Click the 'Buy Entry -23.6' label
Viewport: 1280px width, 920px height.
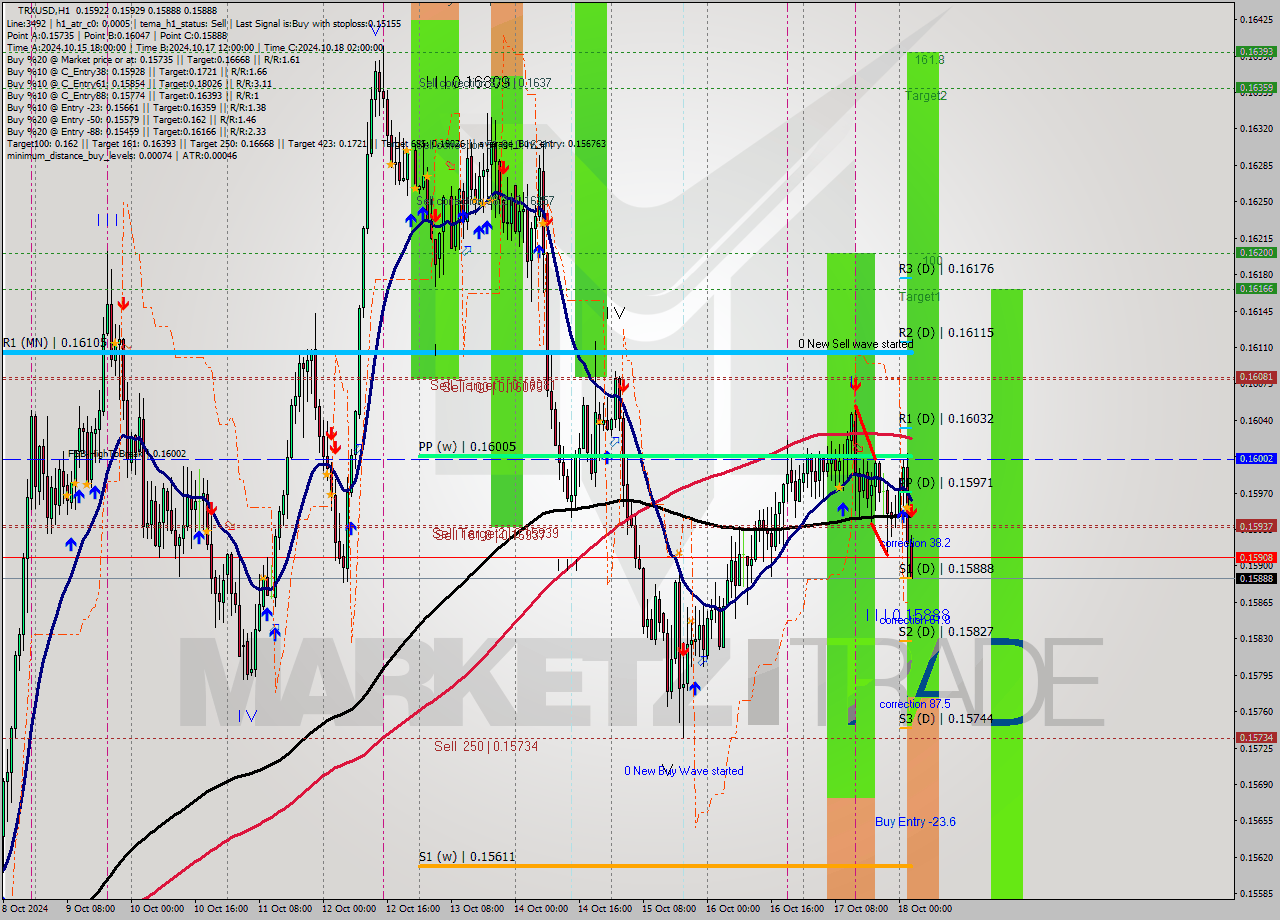tap(915, 822)
